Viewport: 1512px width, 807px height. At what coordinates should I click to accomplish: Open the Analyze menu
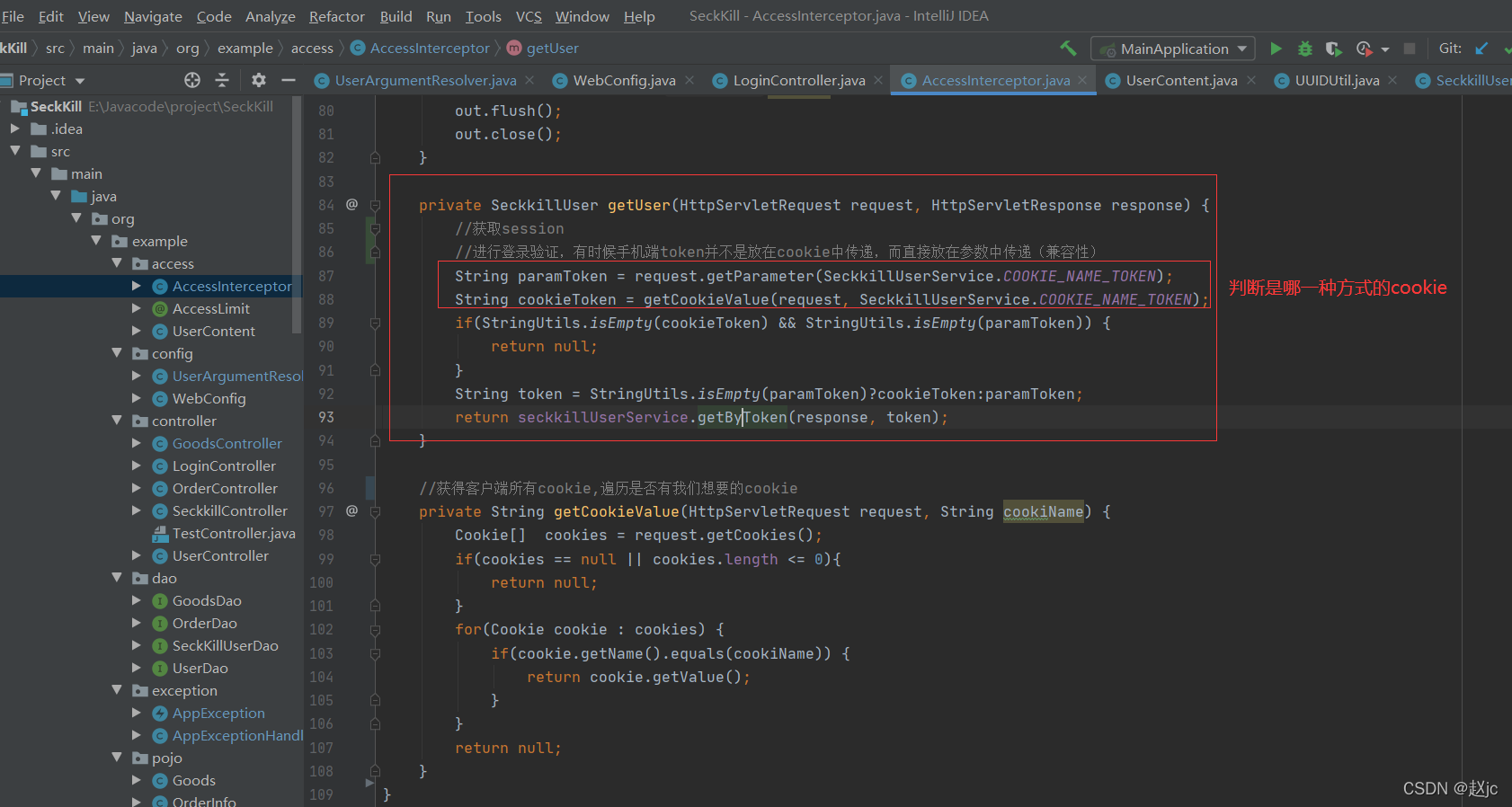click(270, 16)
